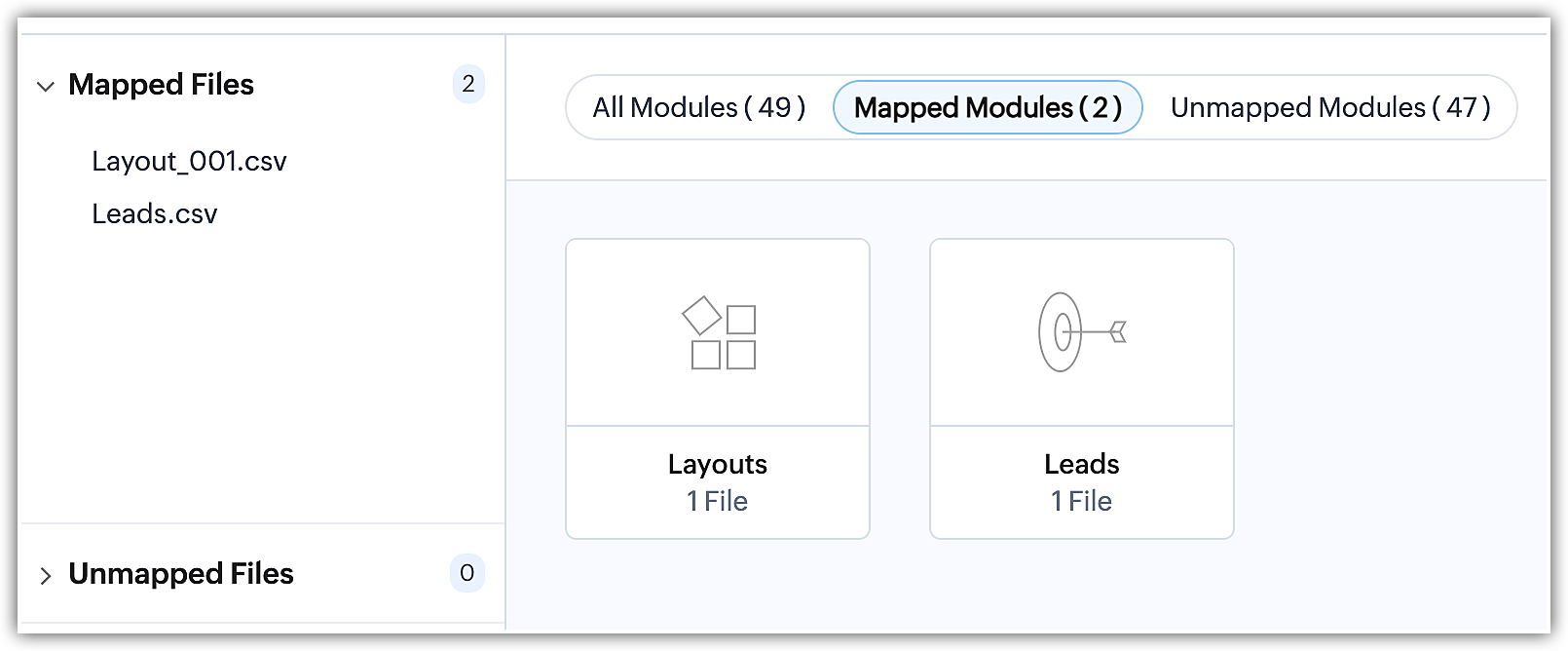Open the Leads.csv file entry
1568x651 pixels.
(155, 213)
